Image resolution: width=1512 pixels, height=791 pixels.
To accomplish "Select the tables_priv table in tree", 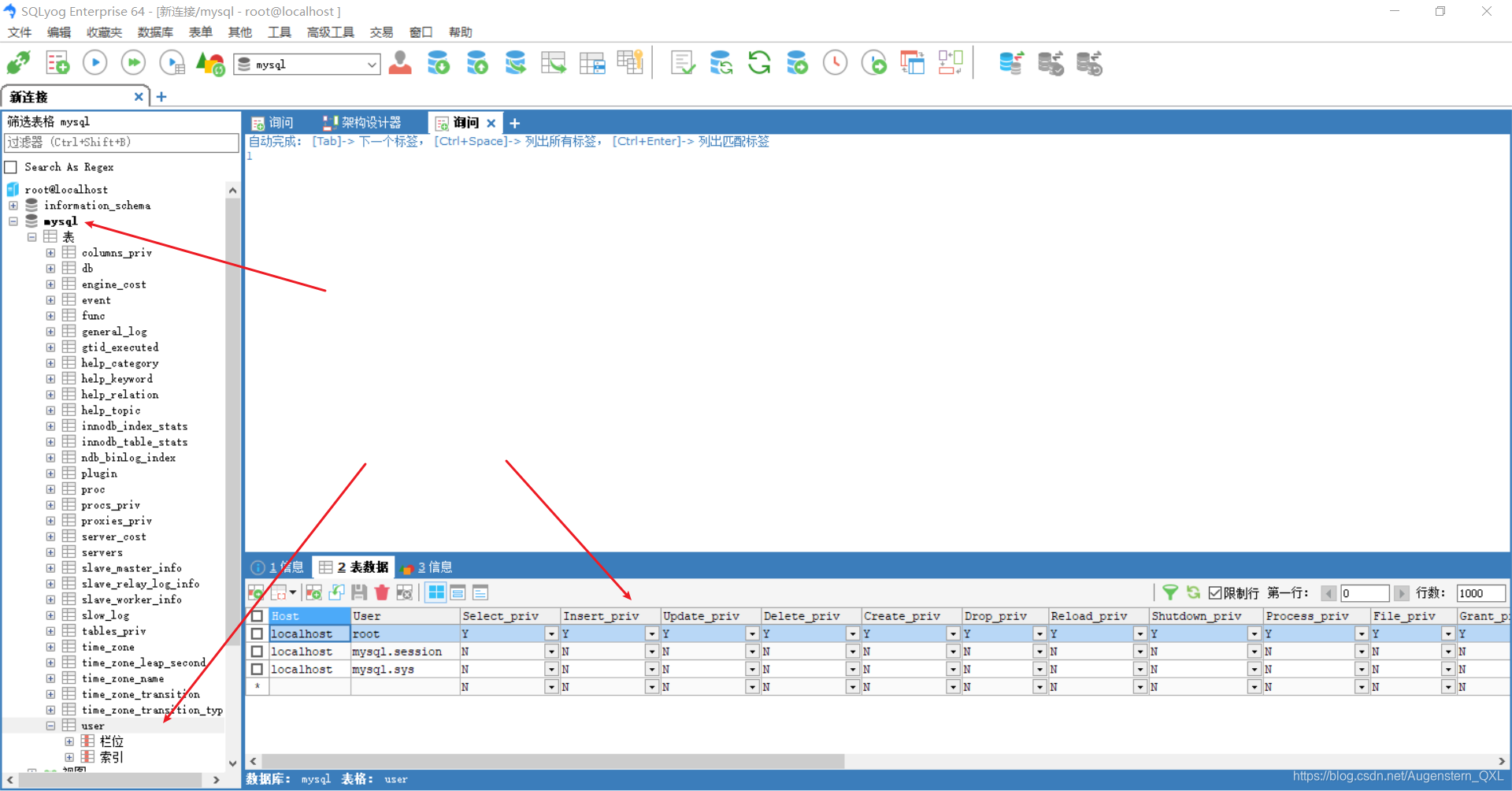I will 113,631.
